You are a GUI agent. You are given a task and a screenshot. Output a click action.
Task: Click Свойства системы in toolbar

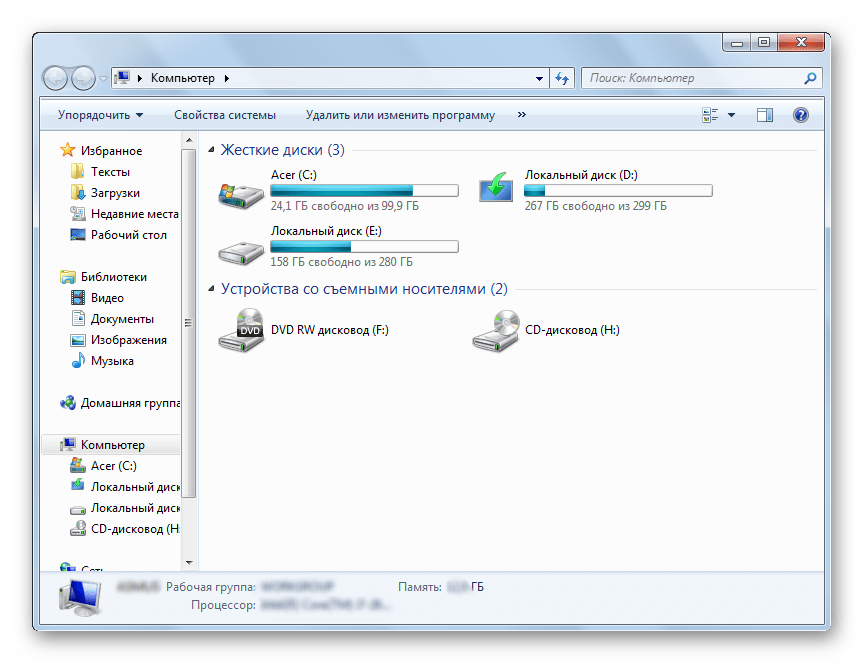225,115
